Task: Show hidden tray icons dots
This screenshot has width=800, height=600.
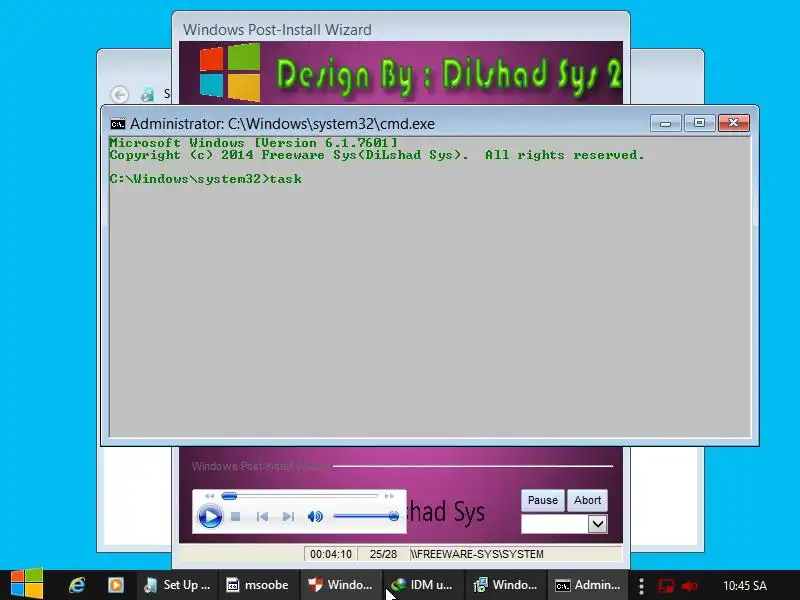Action: coord(641,586)
